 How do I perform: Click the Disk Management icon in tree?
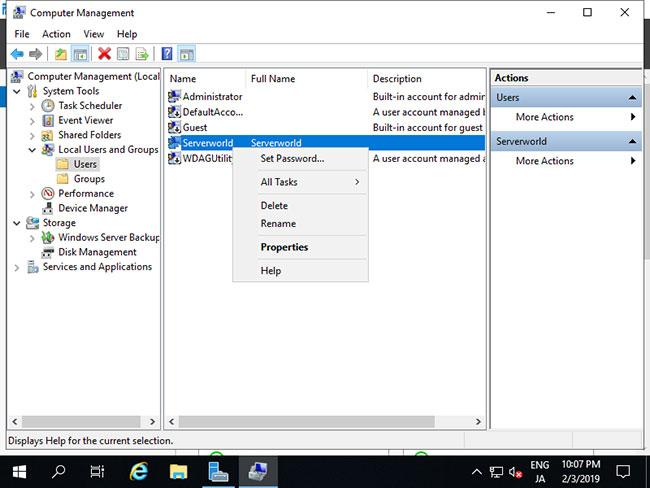48,252
